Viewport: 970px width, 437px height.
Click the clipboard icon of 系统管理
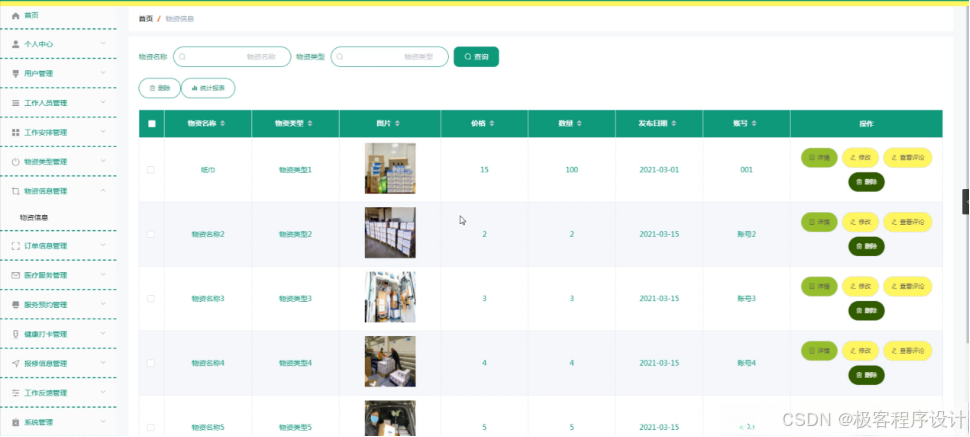(x=16, y=422)
